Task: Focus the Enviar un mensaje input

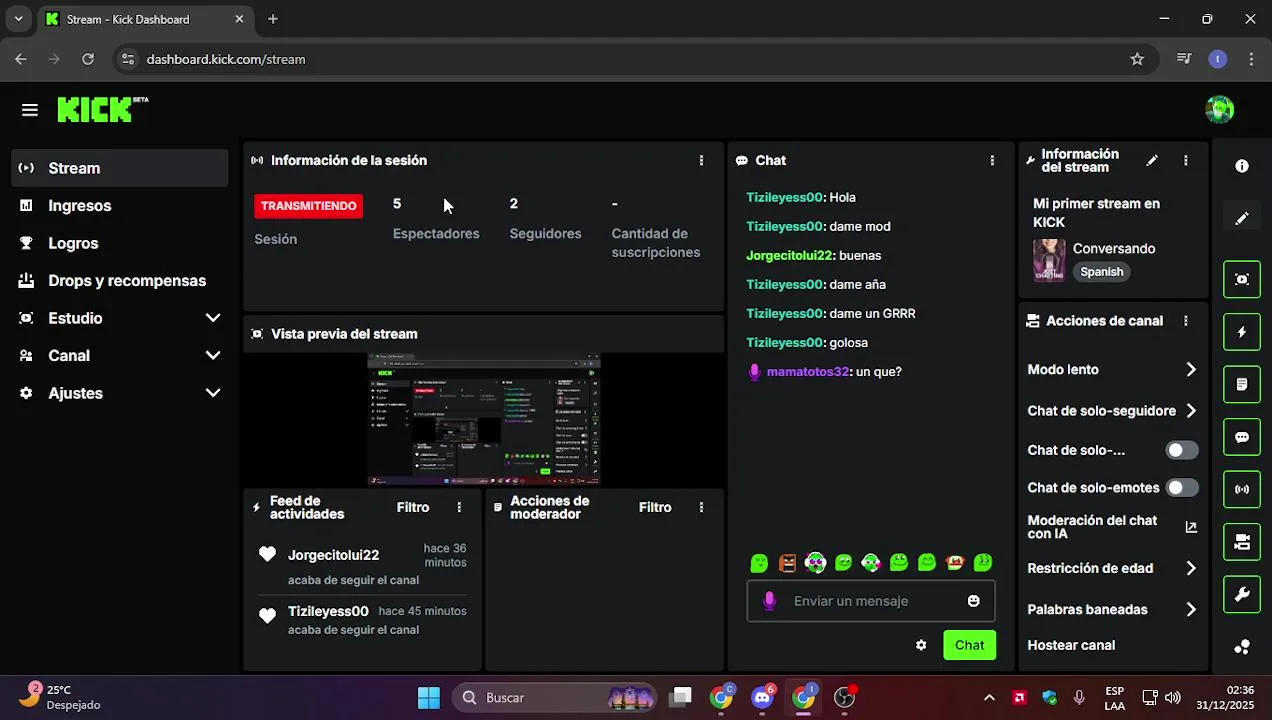Action: (x=870, y=601)
